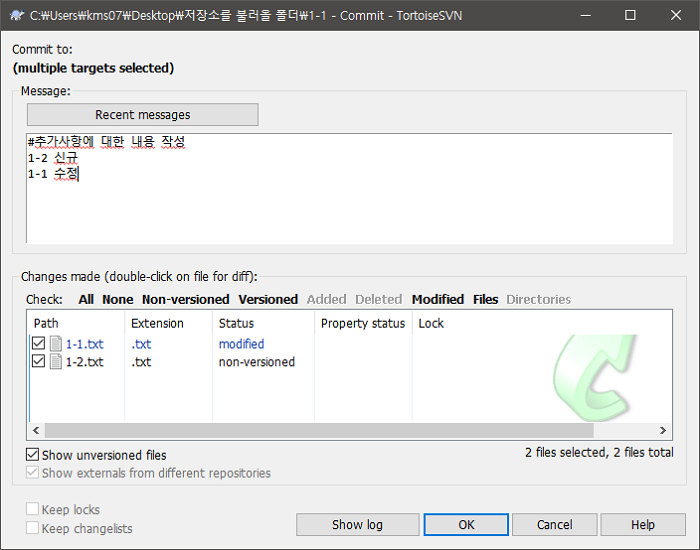
Task: Check only Versioned files
Action: pyautogui.click(x=268, y=299)
